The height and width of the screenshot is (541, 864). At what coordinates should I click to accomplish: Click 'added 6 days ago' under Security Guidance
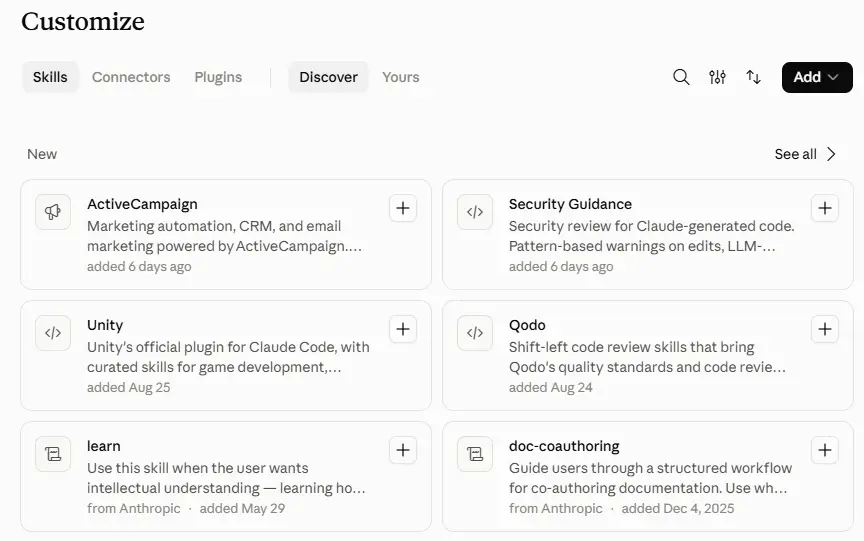tap(561, 267)
